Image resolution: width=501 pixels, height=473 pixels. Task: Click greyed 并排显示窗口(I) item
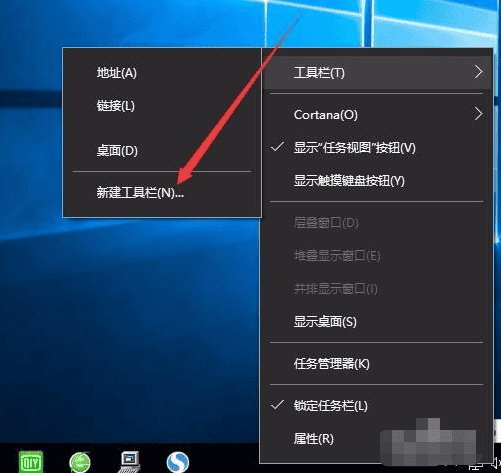click(377, 289)
